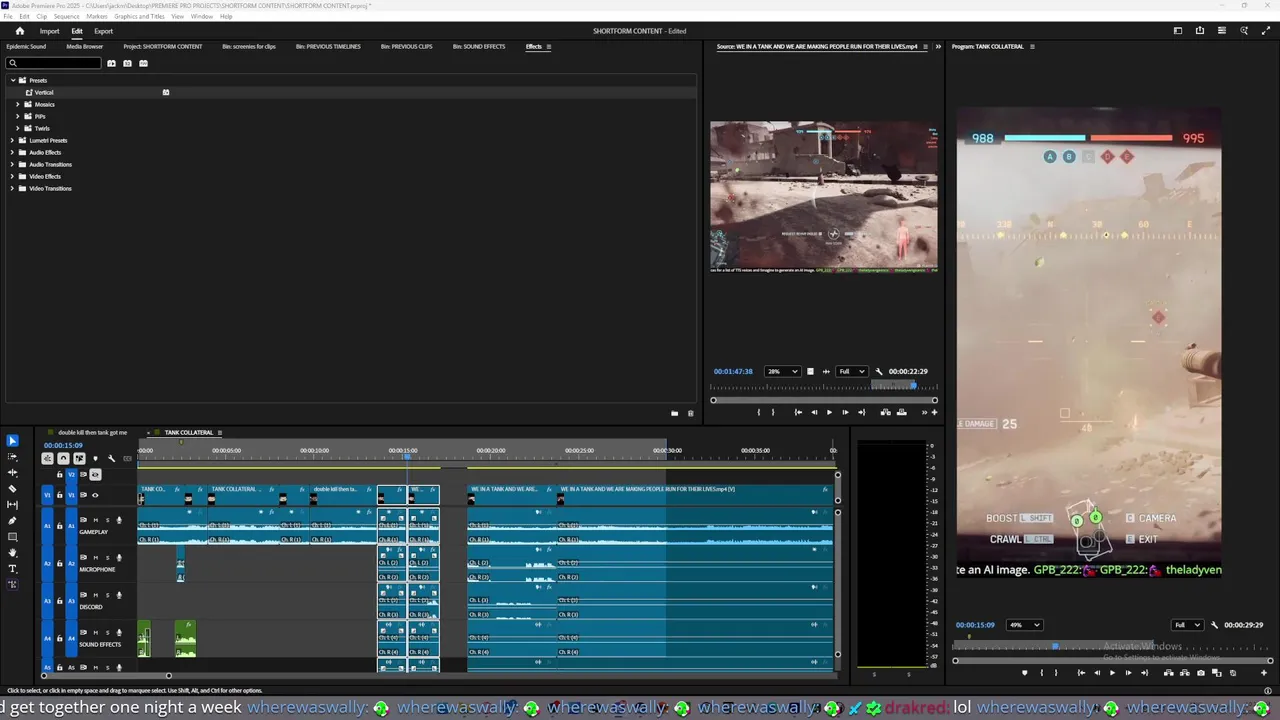
Task: Select the Ripple Edit tool
Action: [12, 473]
